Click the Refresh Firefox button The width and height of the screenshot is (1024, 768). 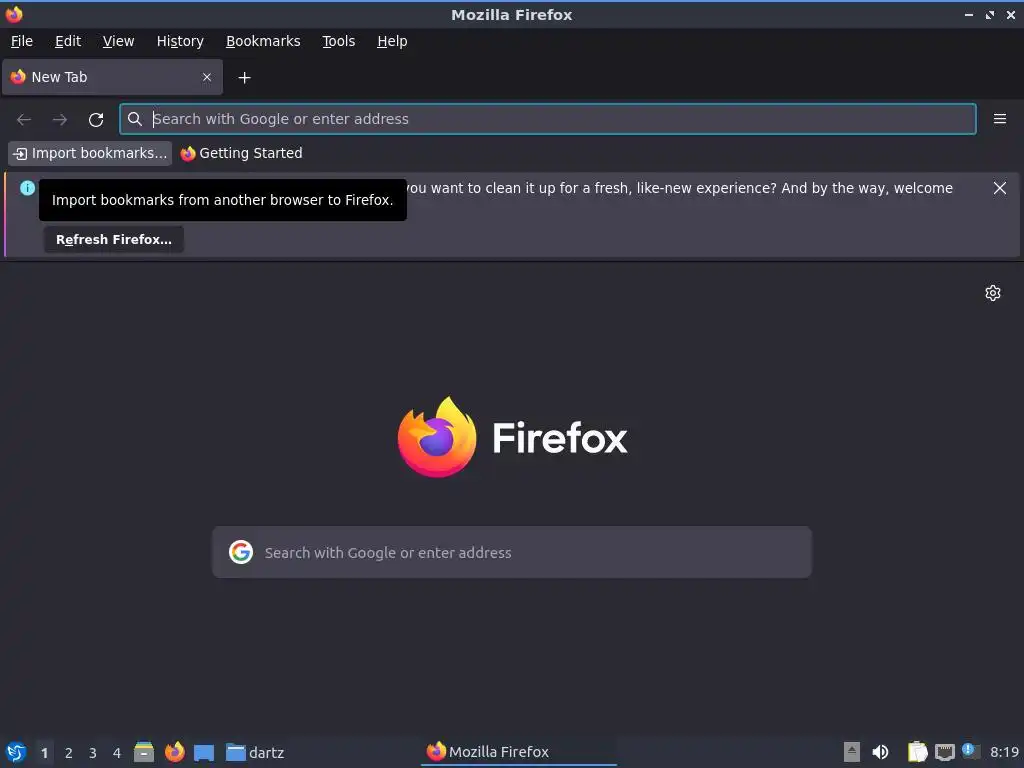[114, 240]
